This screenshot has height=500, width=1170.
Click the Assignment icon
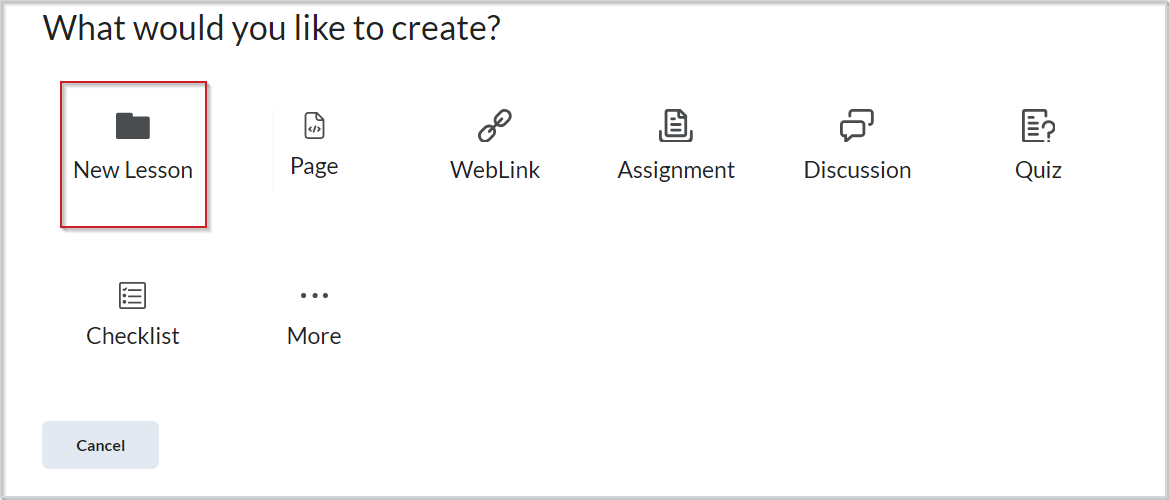click(x=676, y=126)
